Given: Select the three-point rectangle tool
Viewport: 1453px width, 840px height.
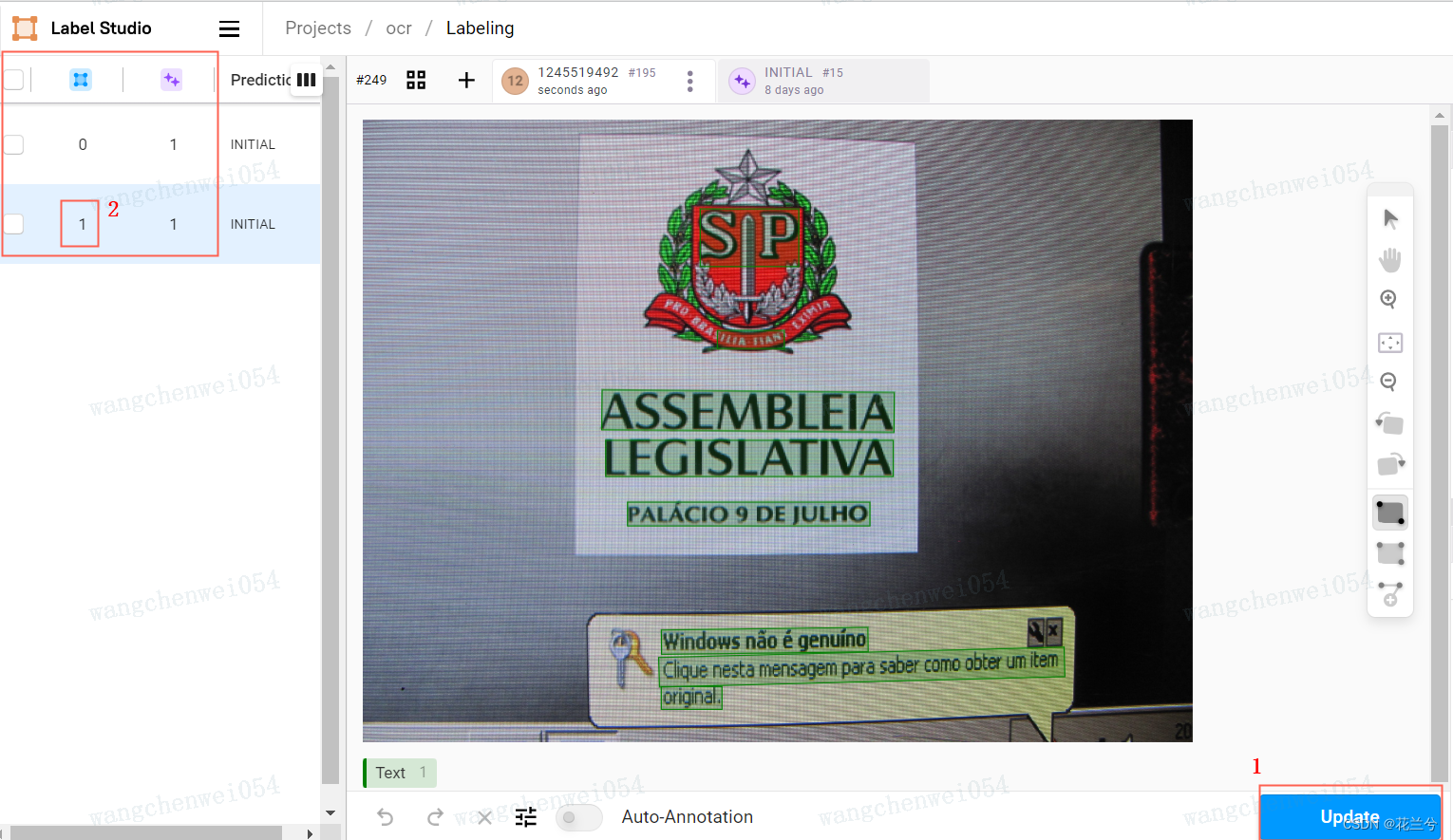Looking at the screenshot, I should click(x=1390, y=553).
